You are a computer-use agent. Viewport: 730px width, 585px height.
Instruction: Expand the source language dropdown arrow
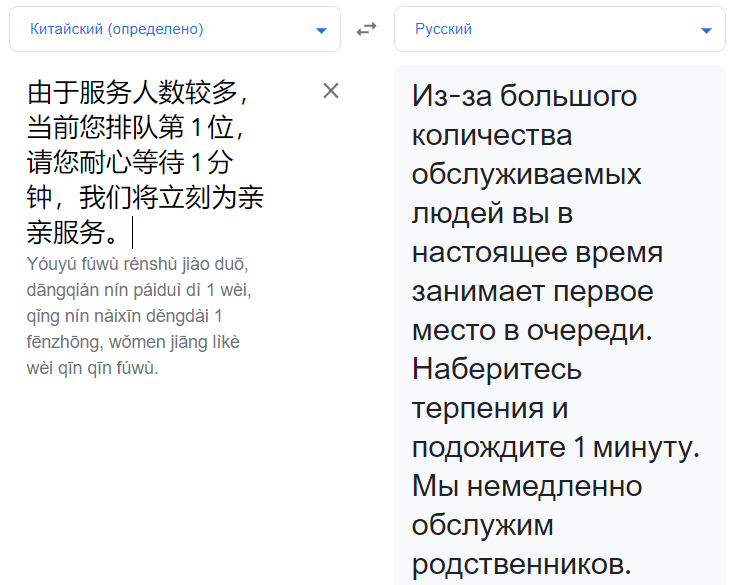pyautogui.click(x=321, y=30)
